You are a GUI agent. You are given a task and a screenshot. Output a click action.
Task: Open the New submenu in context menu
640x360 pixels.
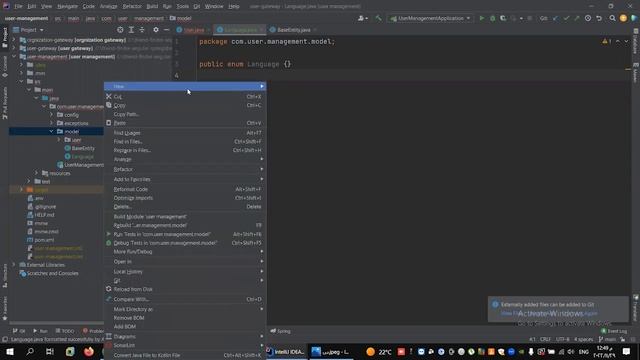pos(185,86)
